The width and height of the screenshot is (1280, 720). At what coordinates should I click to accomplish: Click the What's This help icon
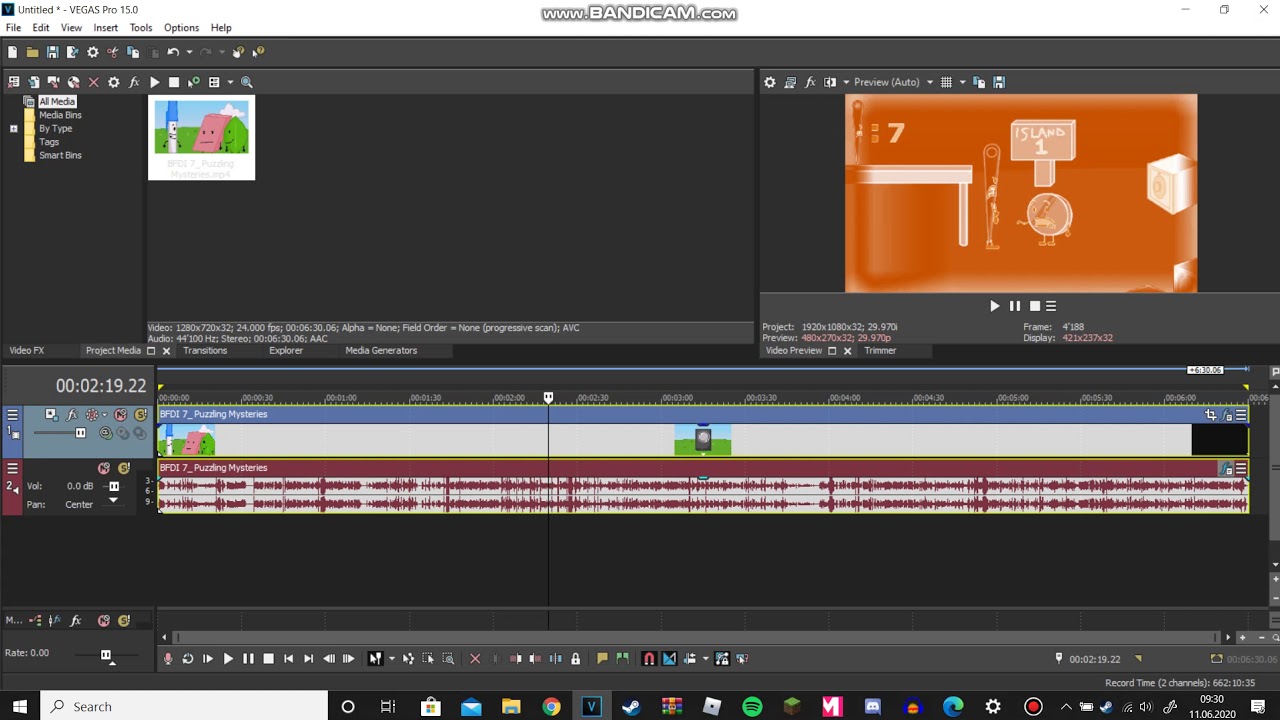pos(258,52)
